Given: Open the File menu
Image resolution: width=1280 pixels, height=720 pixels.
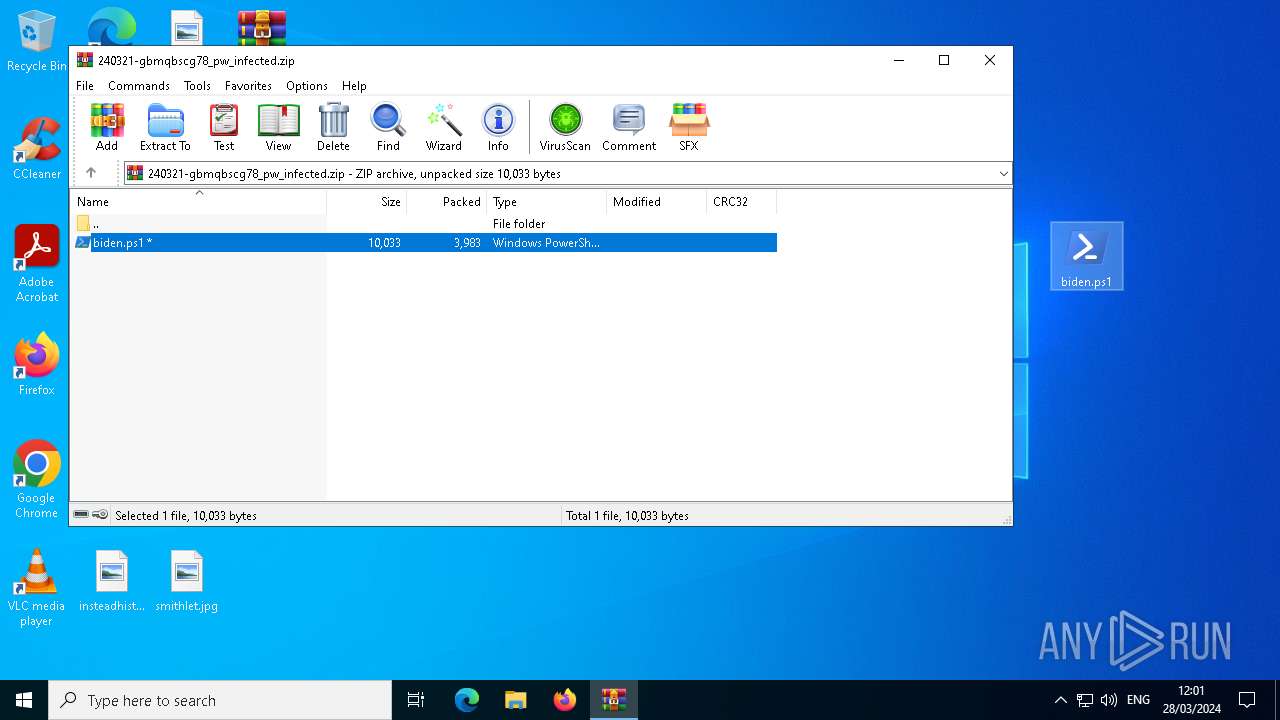Looking at the screenshot, I should click(85, 86).
